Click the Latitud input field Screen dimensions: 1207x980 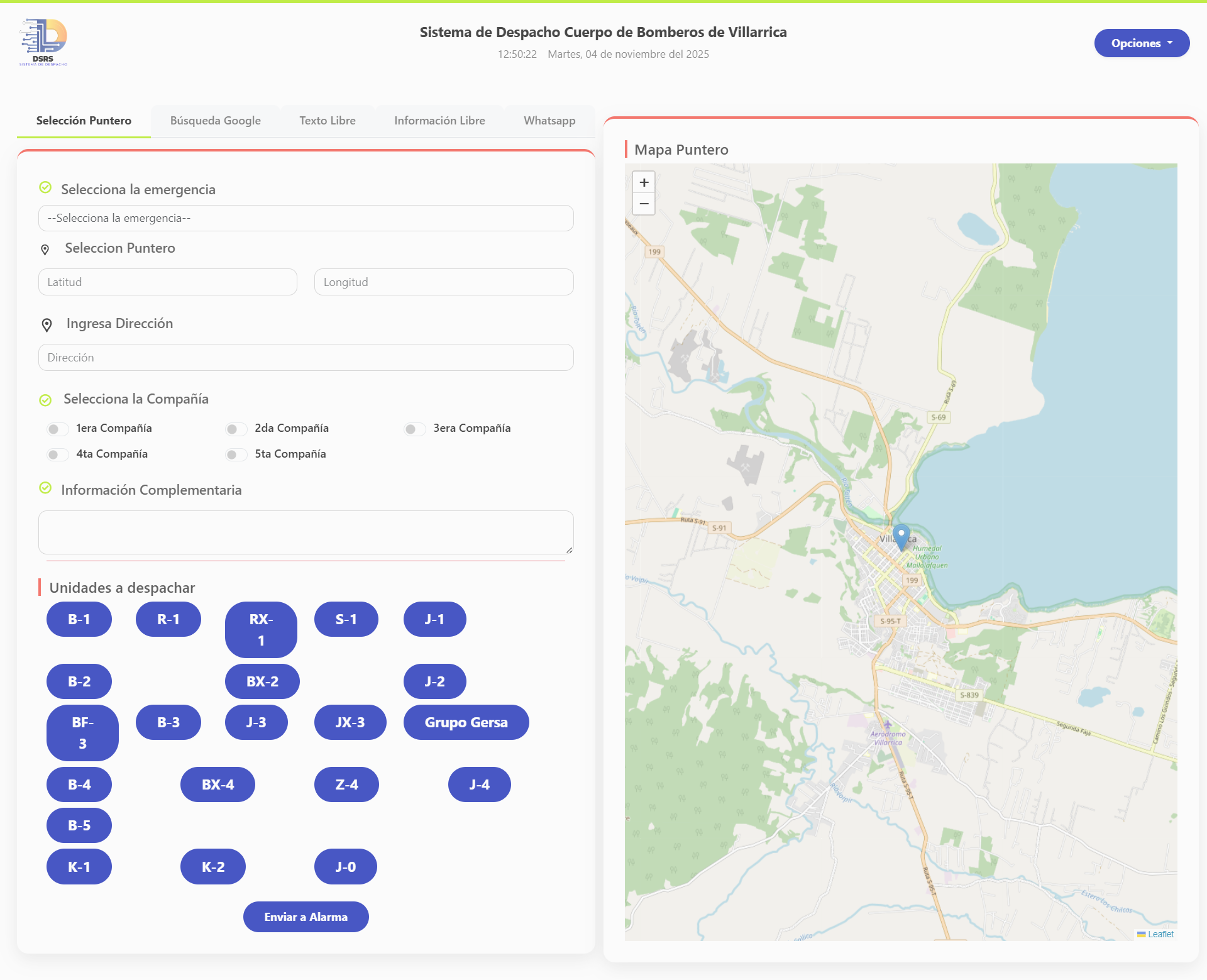(x=167, y=282)
